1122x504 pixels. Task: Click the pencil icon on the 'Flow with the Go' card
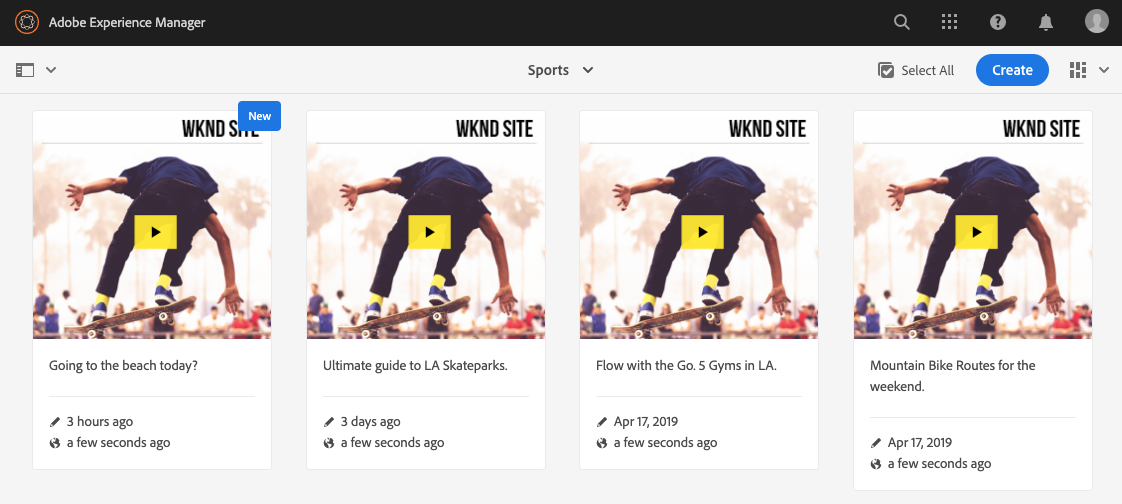[603, 422]
